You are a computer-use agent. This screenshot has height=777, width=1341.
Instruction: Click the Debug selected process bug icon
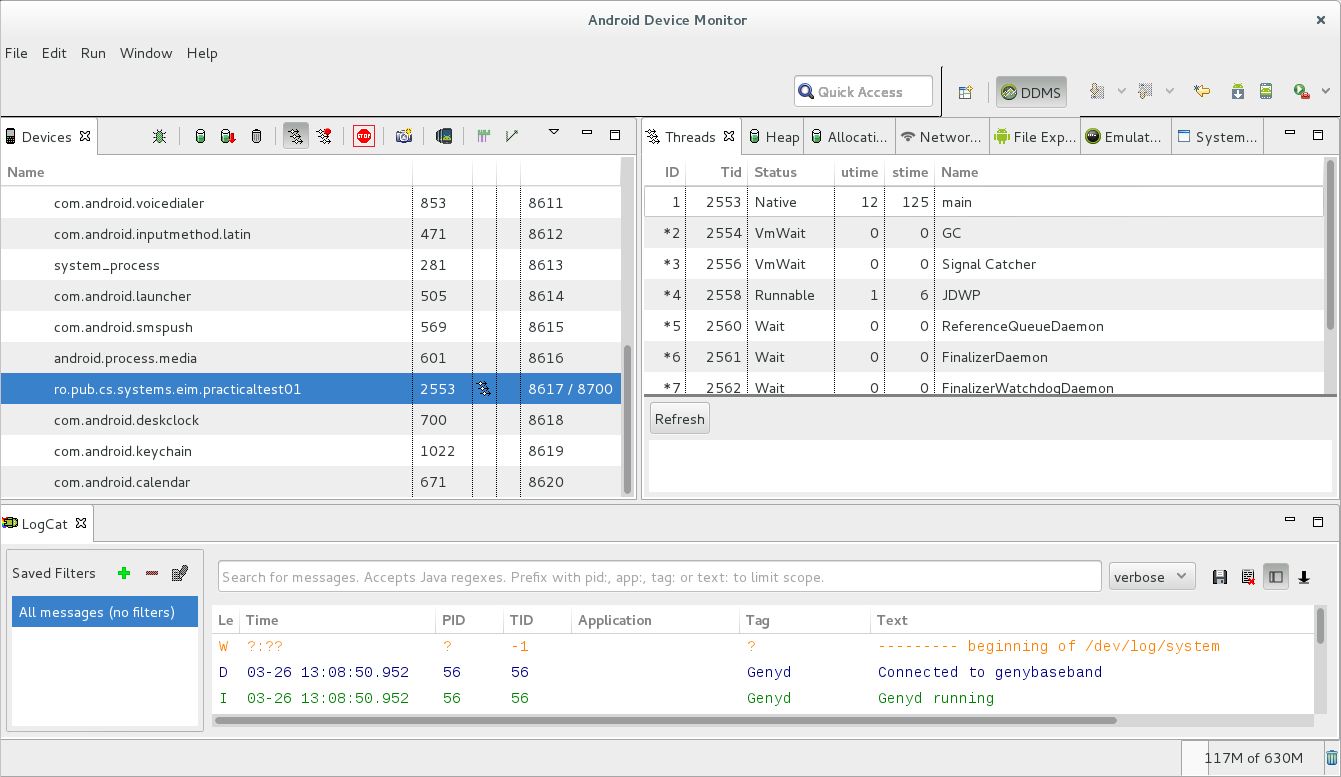click(x=159, y=136)
